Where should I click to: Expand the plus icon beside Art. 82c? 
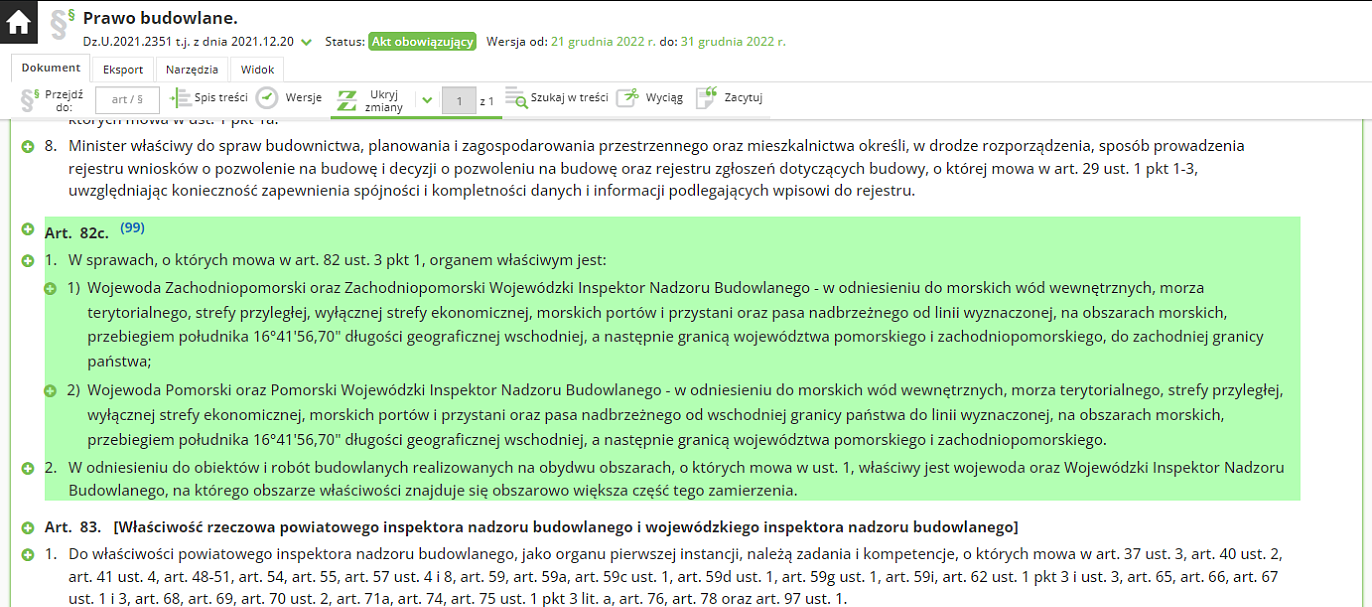tap(28, 230)
